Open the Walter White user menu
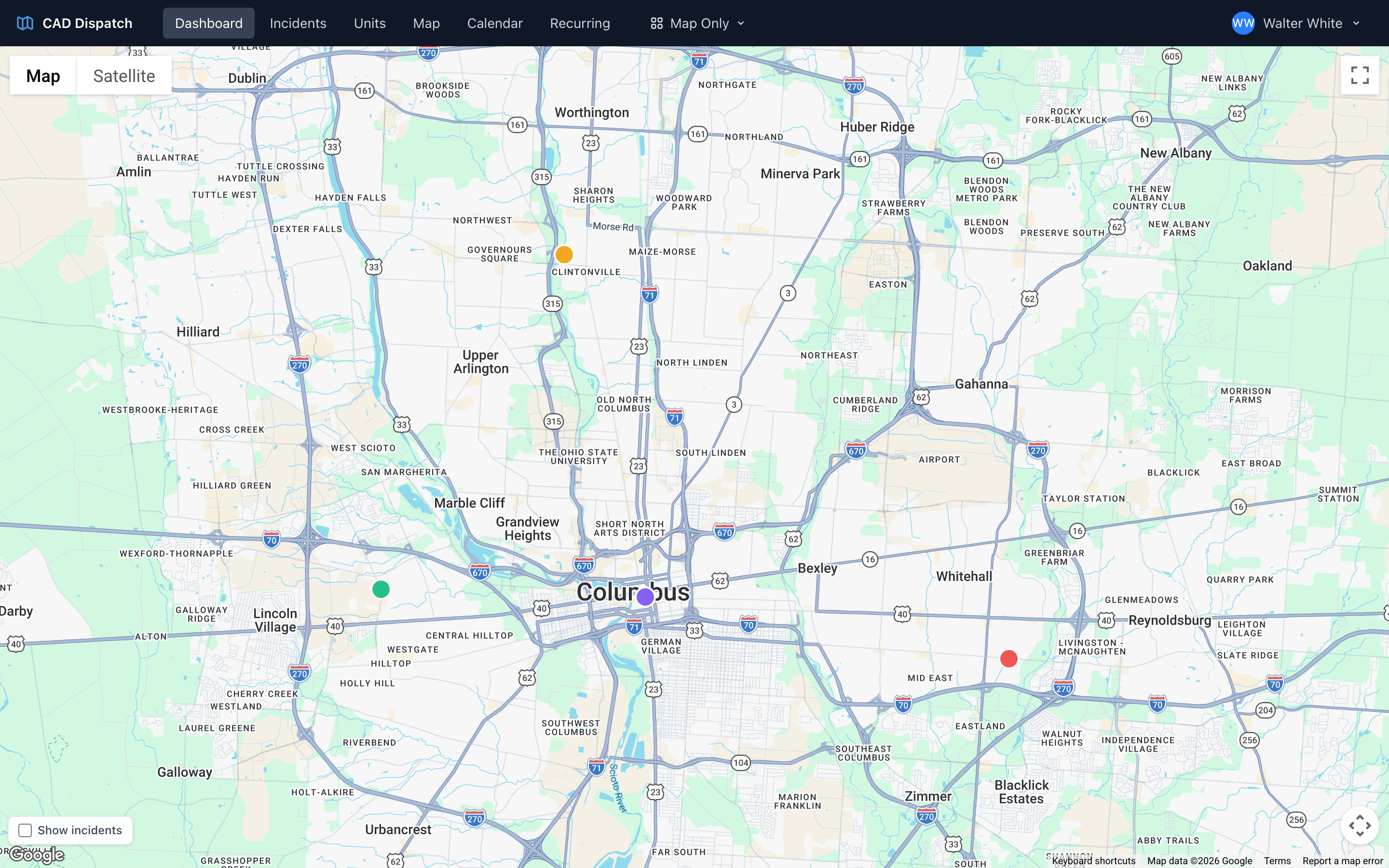Image resolution: width=1389 pixels, height=868 pixels. pyautogui.click(x=1296, y=23)
